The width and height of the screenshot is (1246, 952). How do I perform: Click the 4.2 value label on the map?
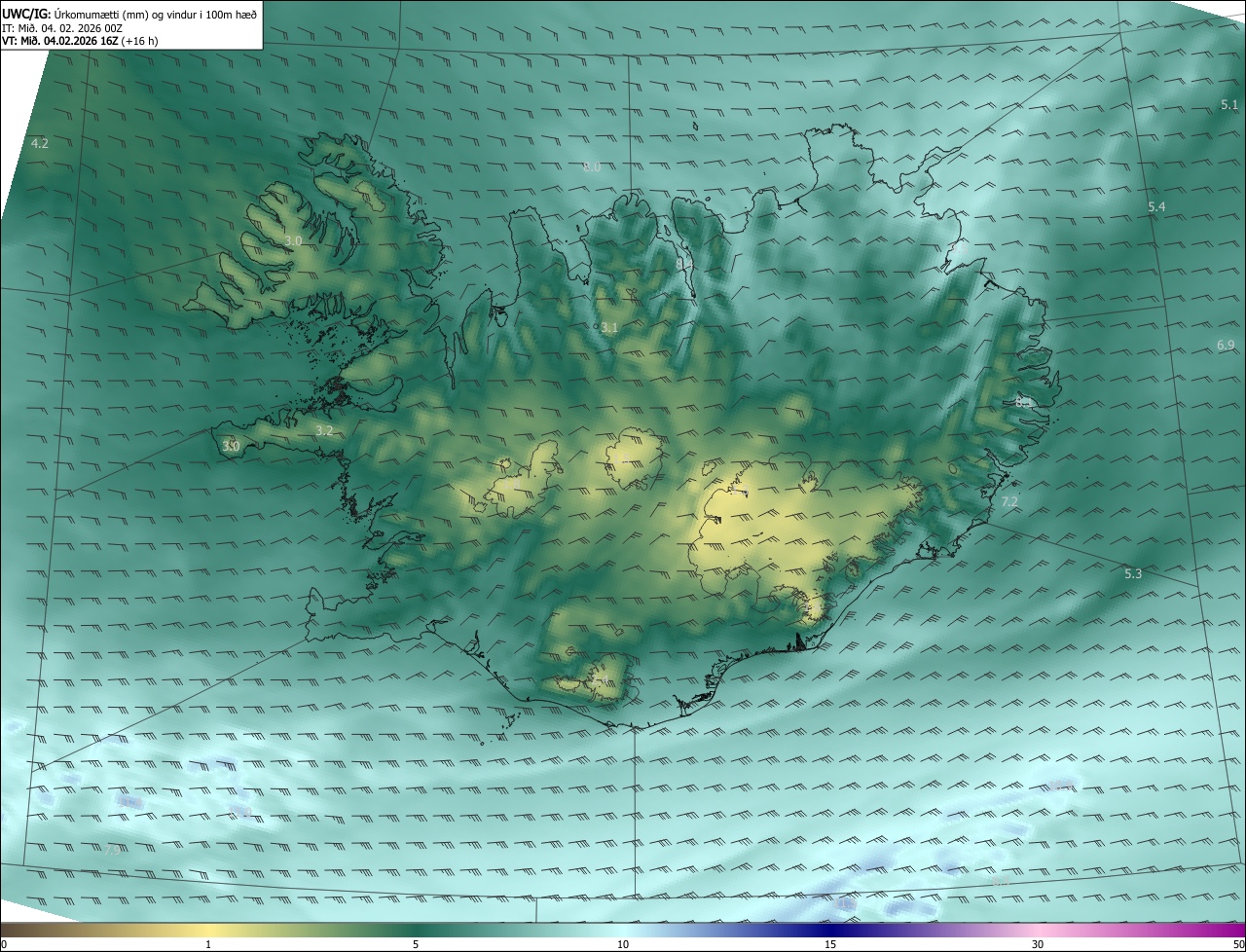tap(40, 143)
